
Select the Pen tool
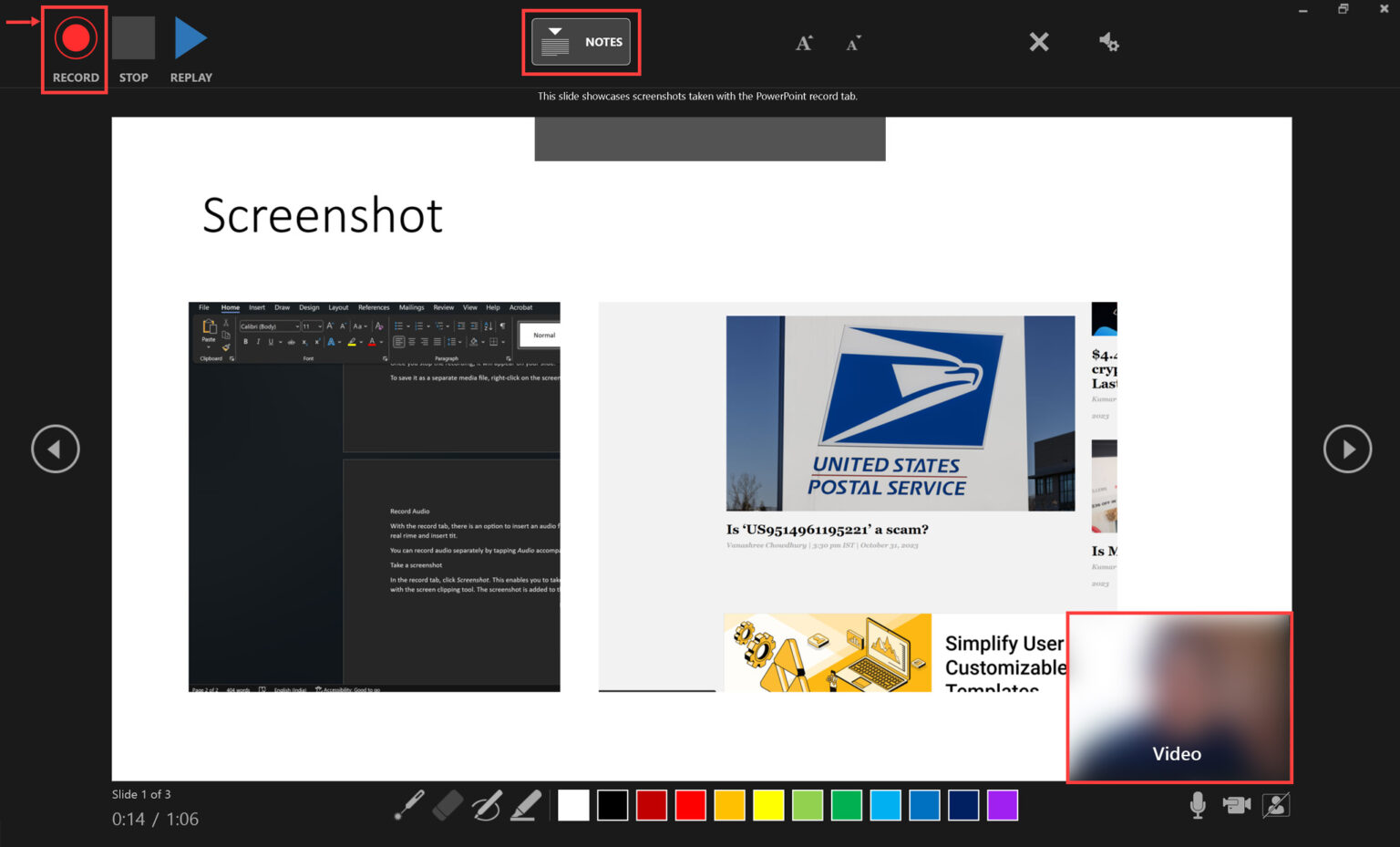pyautogui.click(x=487, y=805)
